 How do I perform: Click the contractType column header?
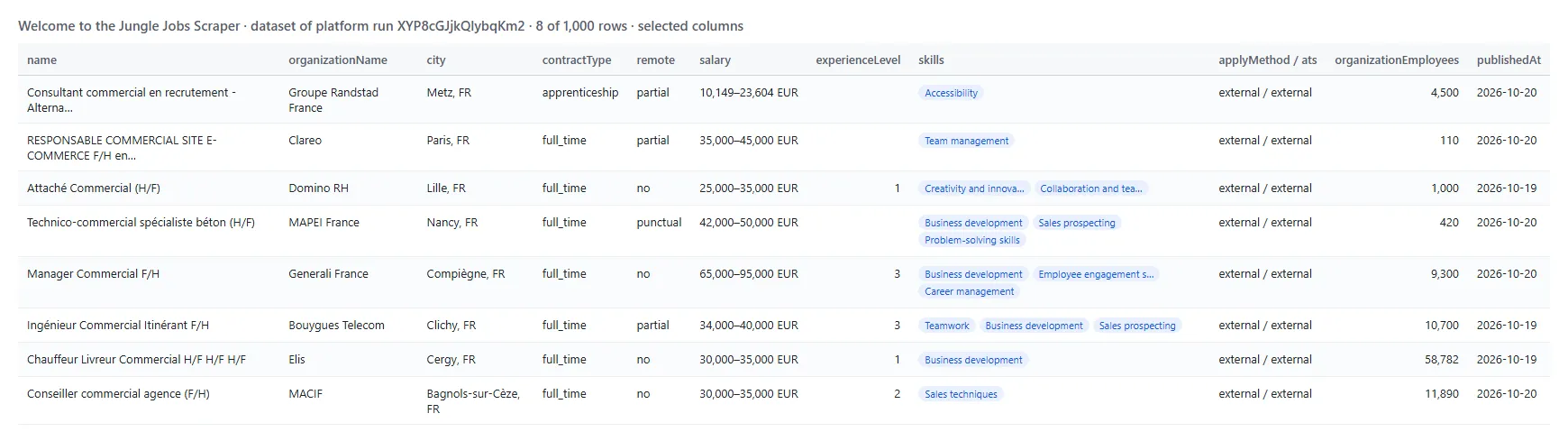click(577, 60)
